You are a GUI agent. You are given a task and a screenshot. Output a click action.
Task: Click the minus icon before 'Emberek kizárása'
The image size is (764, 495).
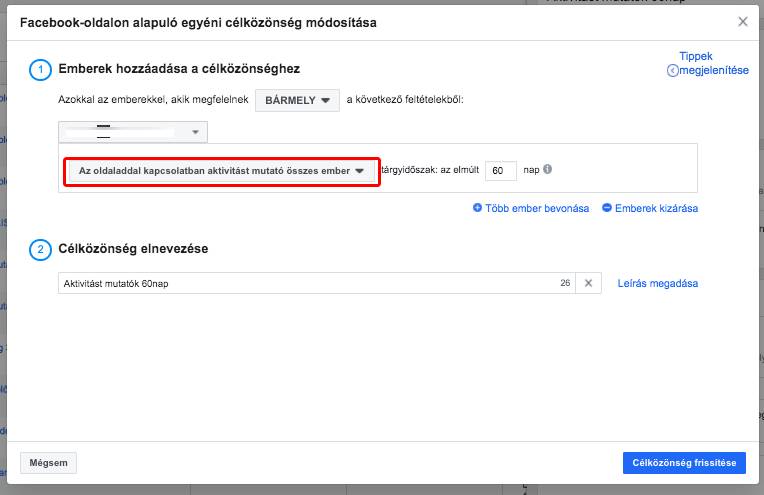coord(607,208)
